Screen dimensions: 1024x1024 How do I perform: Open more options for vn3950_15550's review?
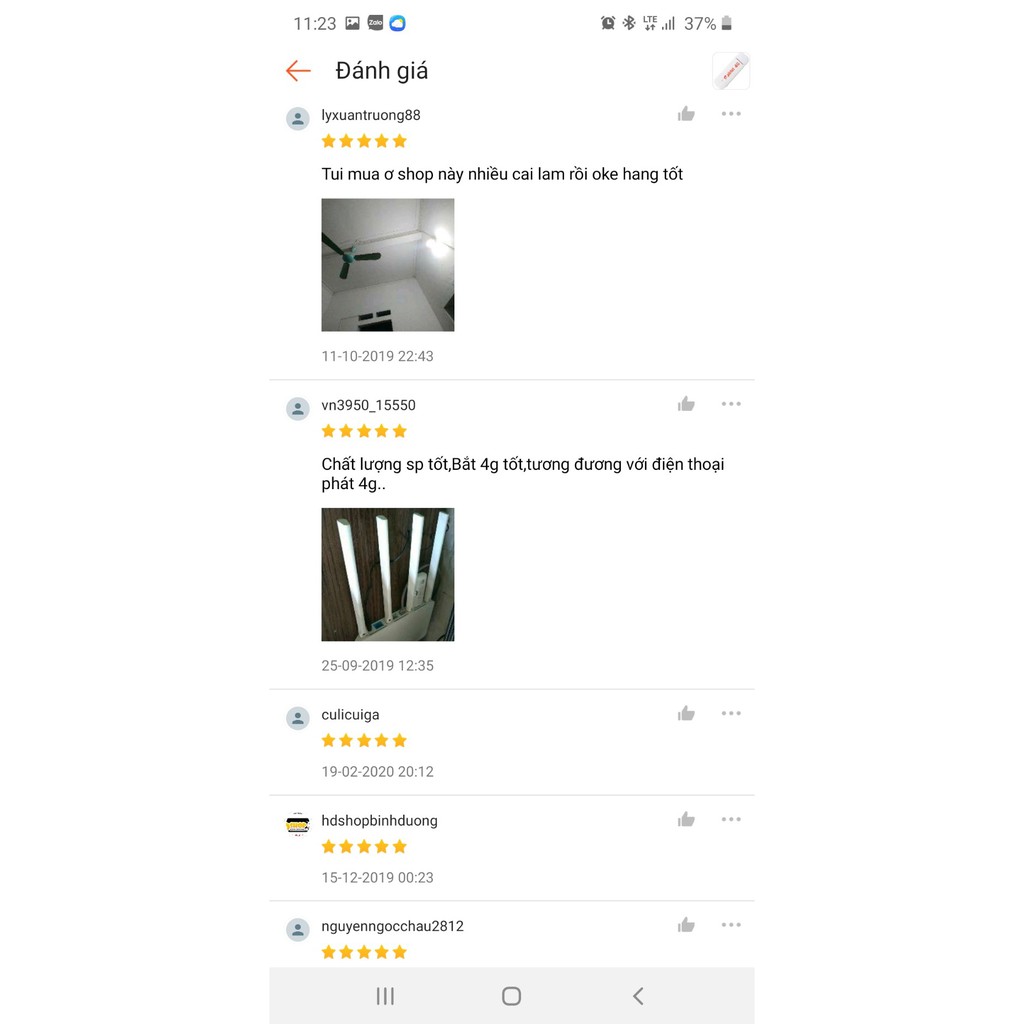coord(731,404)
